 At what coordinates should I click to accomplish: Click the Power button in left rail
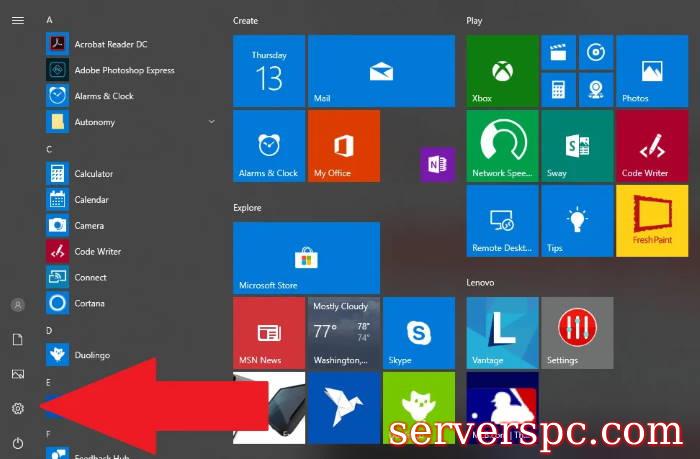point(18,442)
